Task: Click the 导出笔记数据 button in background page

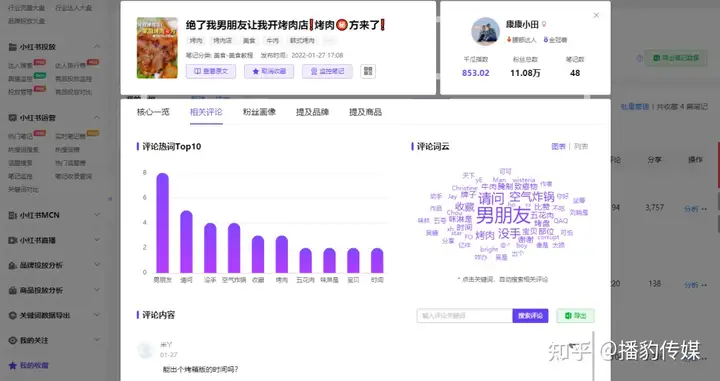Action: click(676, 58)
